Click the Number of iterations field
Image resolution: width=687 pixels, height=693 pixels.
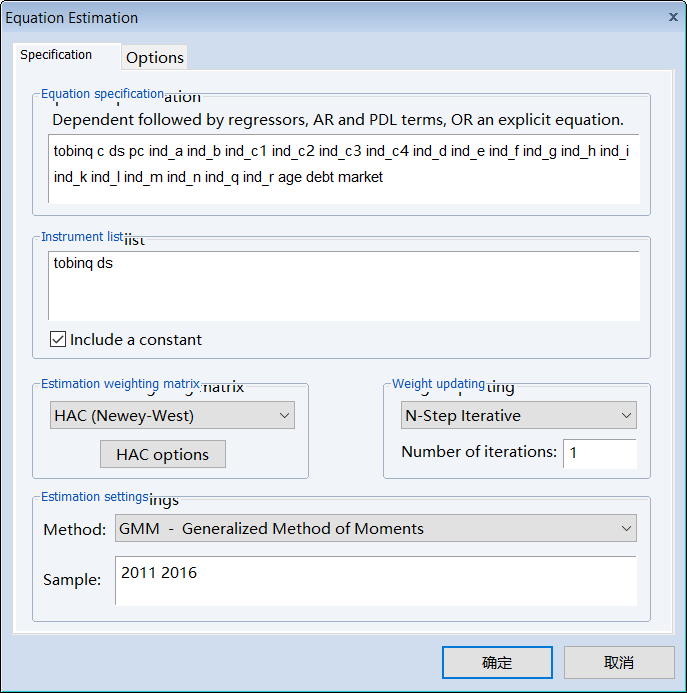(x=599, y=453)
